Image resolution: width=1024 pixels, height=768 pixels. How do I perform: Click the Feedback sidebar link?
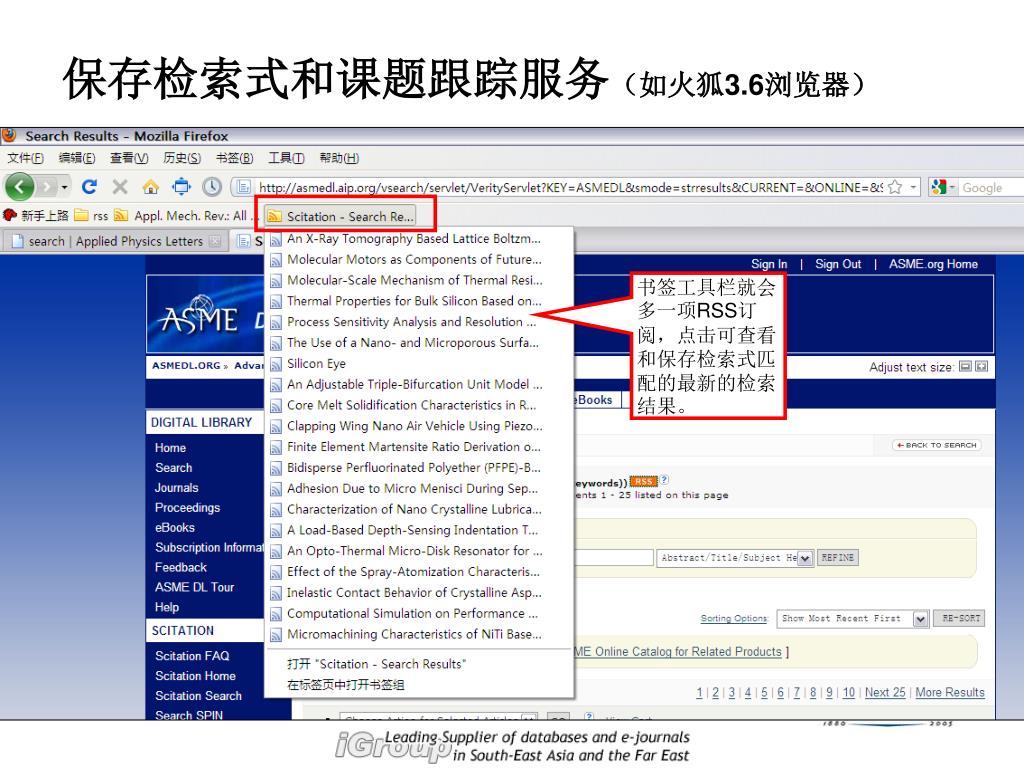(x=180, y=568)
